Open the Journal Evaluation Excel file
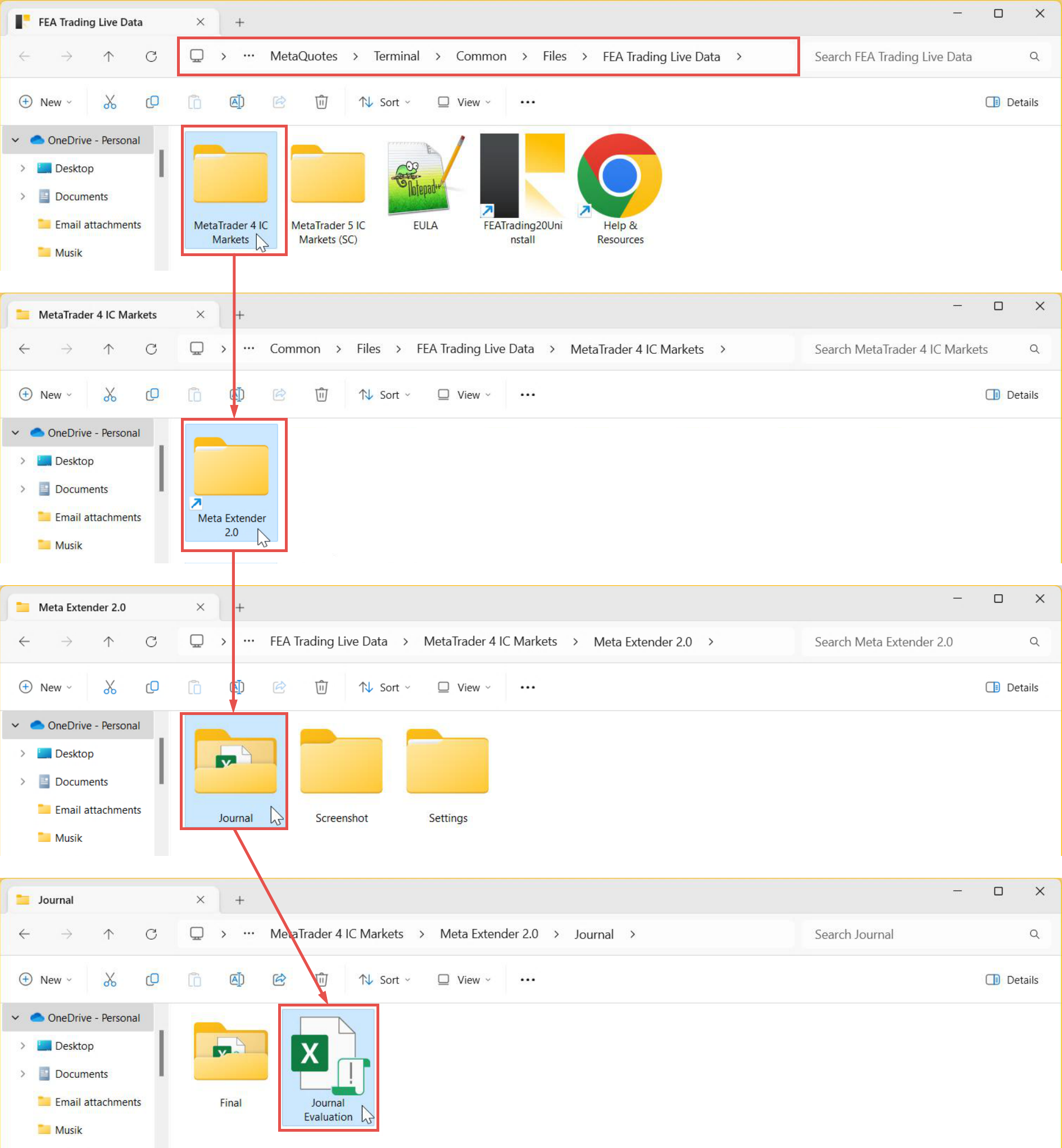The image size is (1062, 1148). coord(328,1068)
